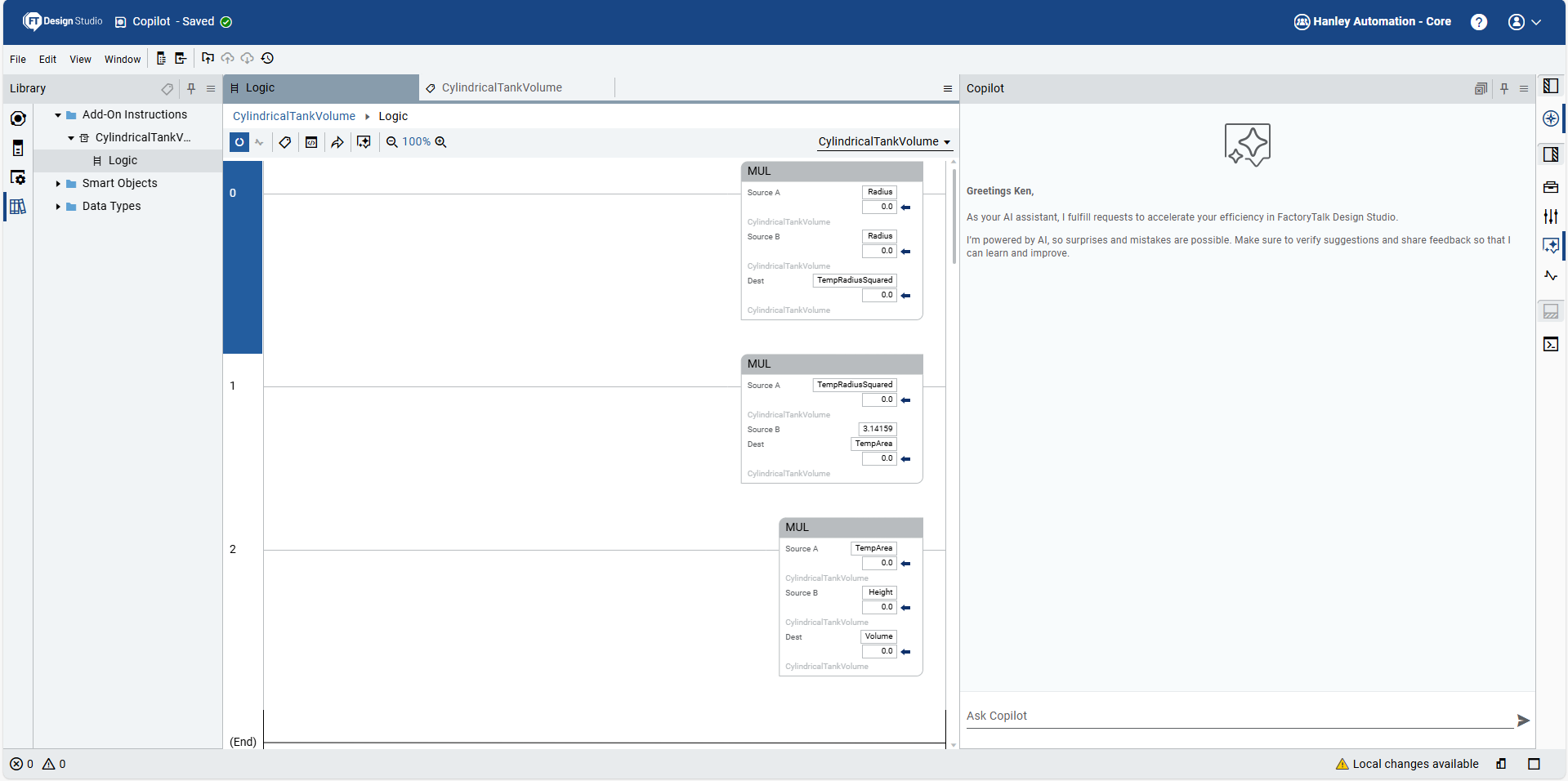
Task: Click the help question mark icon
Action: point(1479,22)
